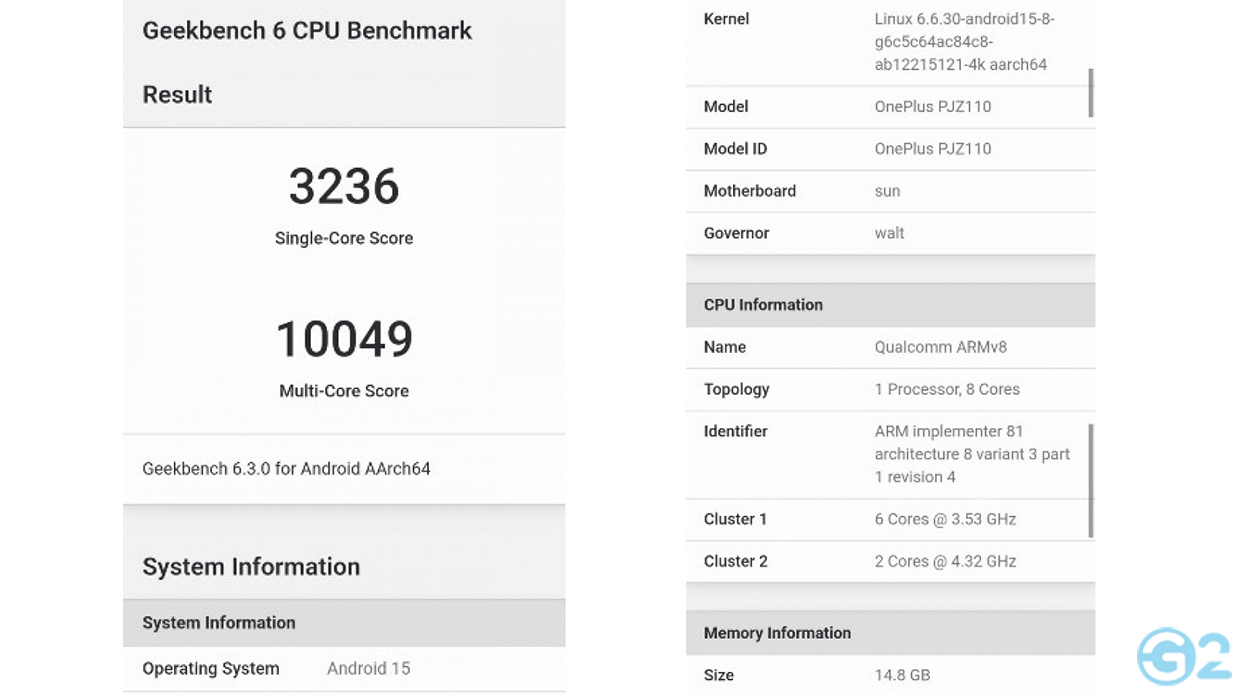Expand the CPU Information section
Viewport: 1250px width, 695px height.
pos(890,305)
